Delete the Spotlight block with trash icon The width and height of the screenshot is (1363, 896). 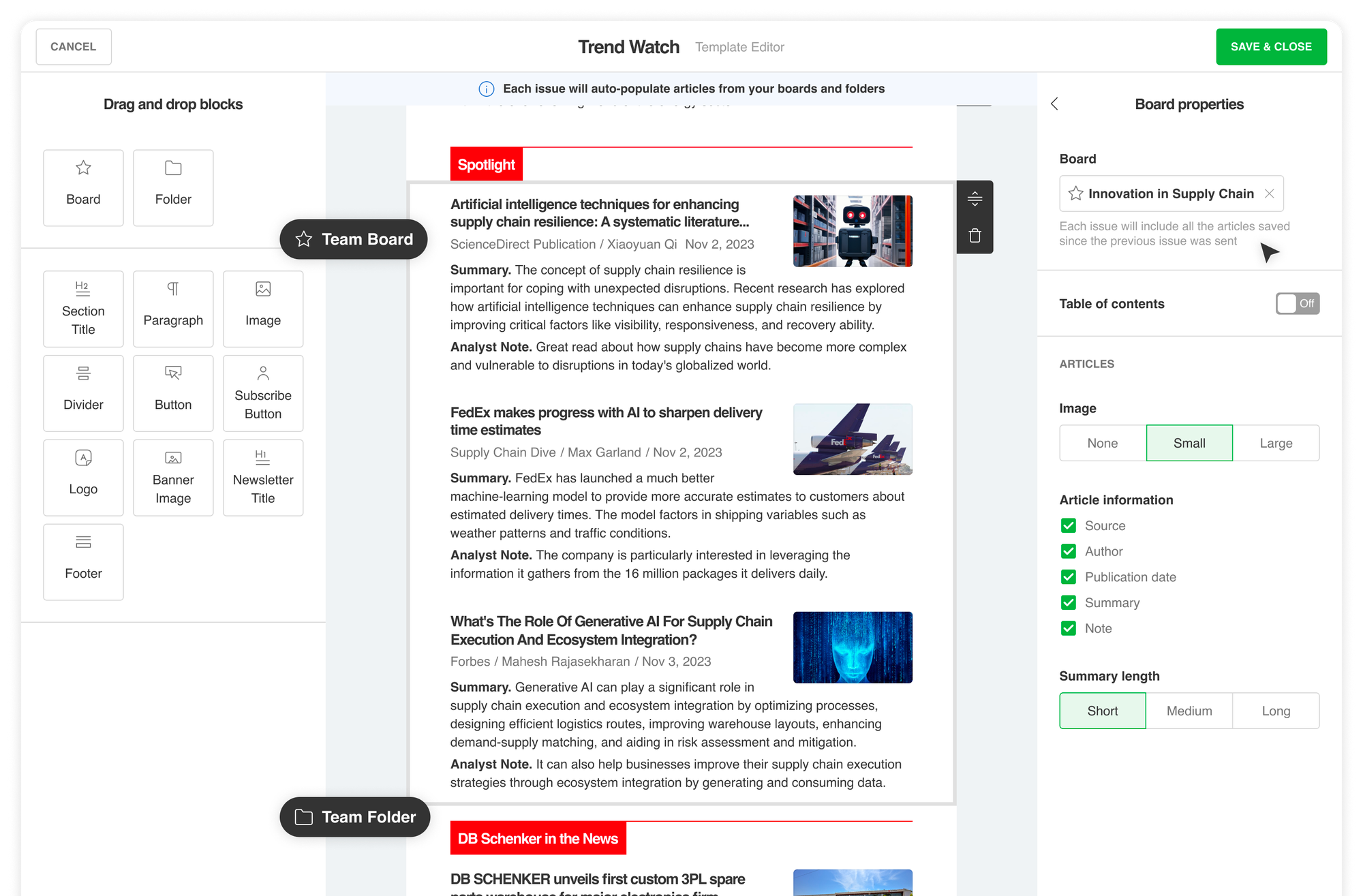click(975, 236)
